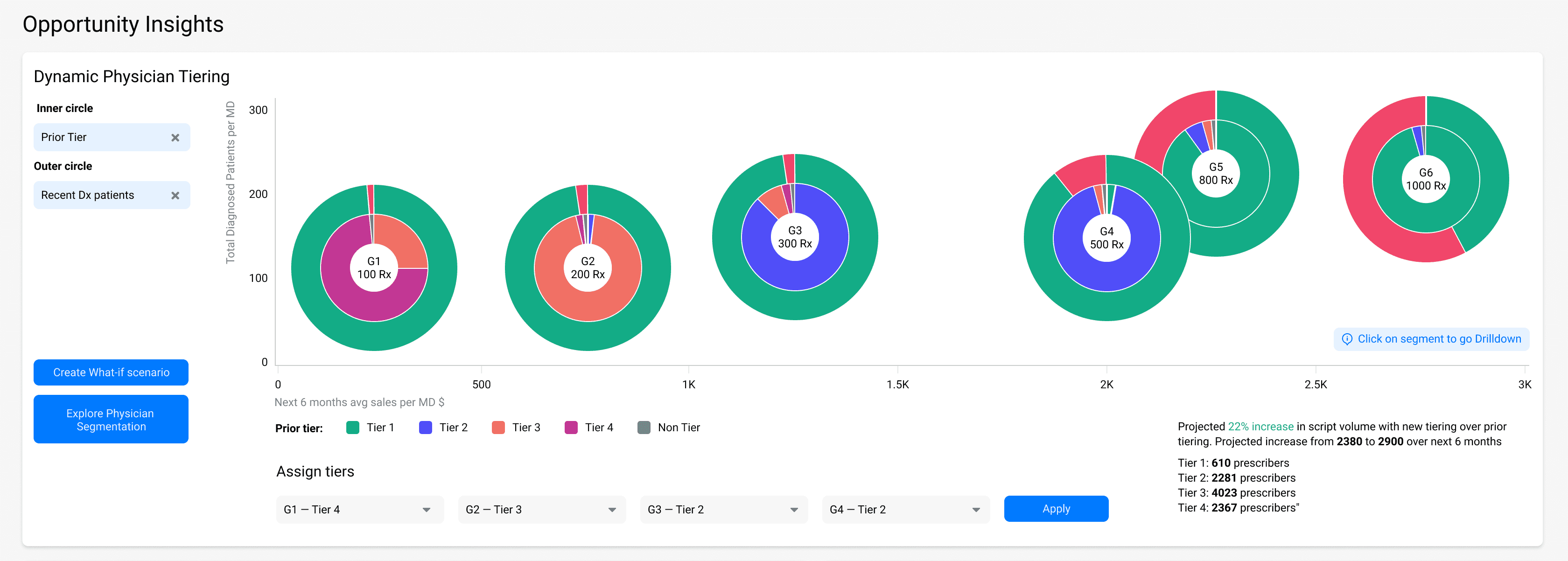Open the G2 — Tier 3 dropdown
This screenshot has height=561, width=1568.
pos(542,509)
